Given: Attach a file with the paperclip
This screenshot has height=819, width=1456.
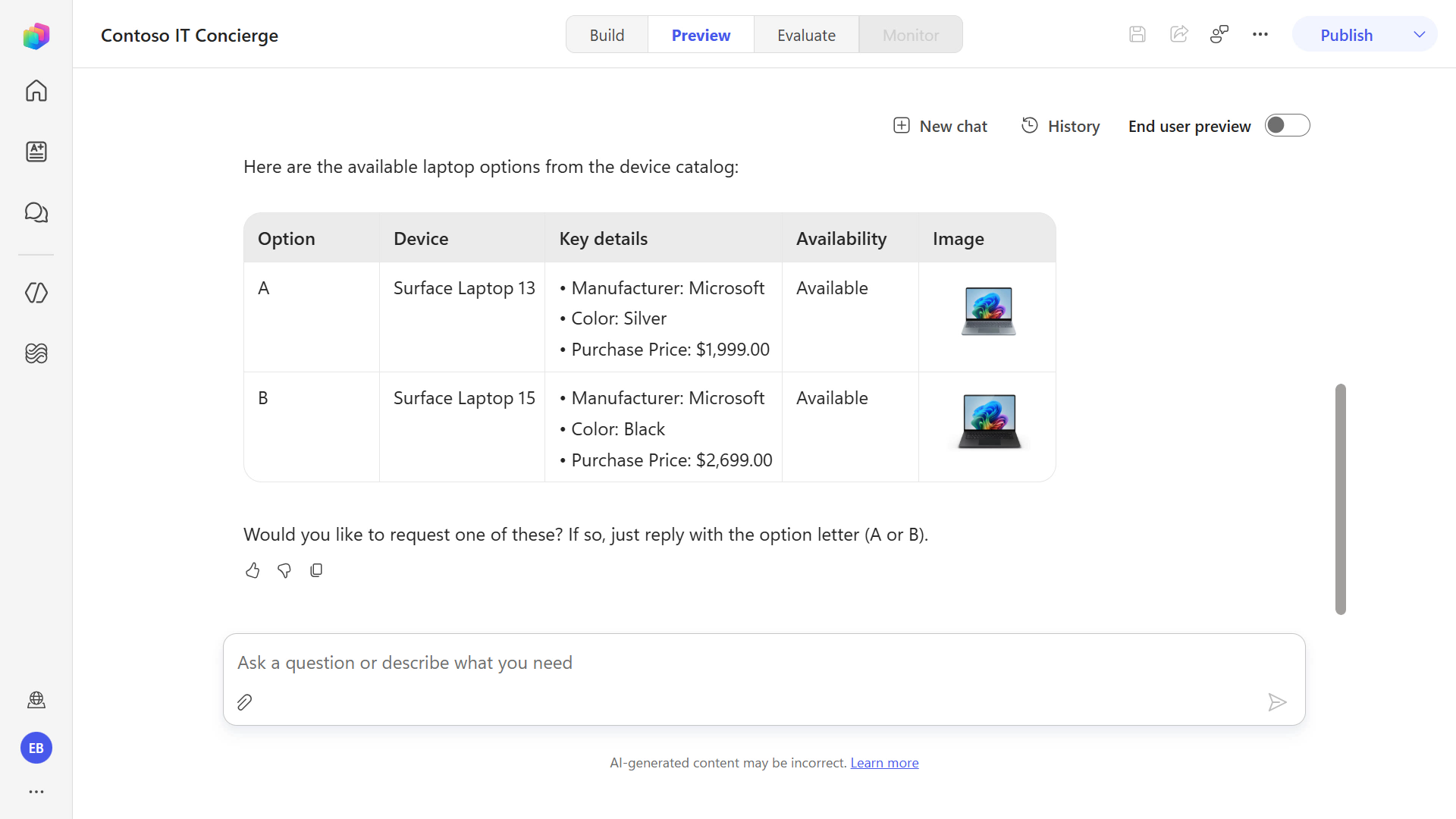Looking at the screenshot, I should (244, 703).
